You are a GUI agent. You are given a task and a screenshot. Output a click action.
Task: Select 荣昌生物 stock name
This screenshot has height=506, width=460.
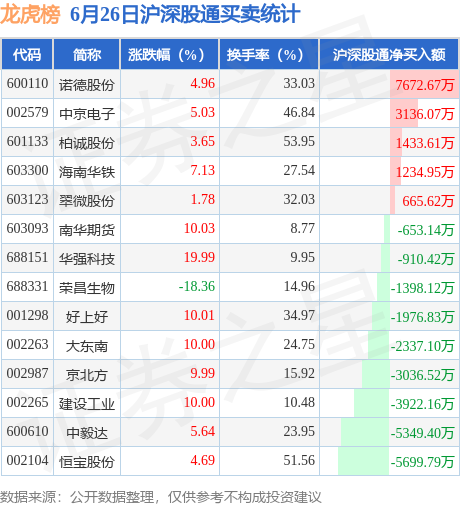tap(87, 288)
